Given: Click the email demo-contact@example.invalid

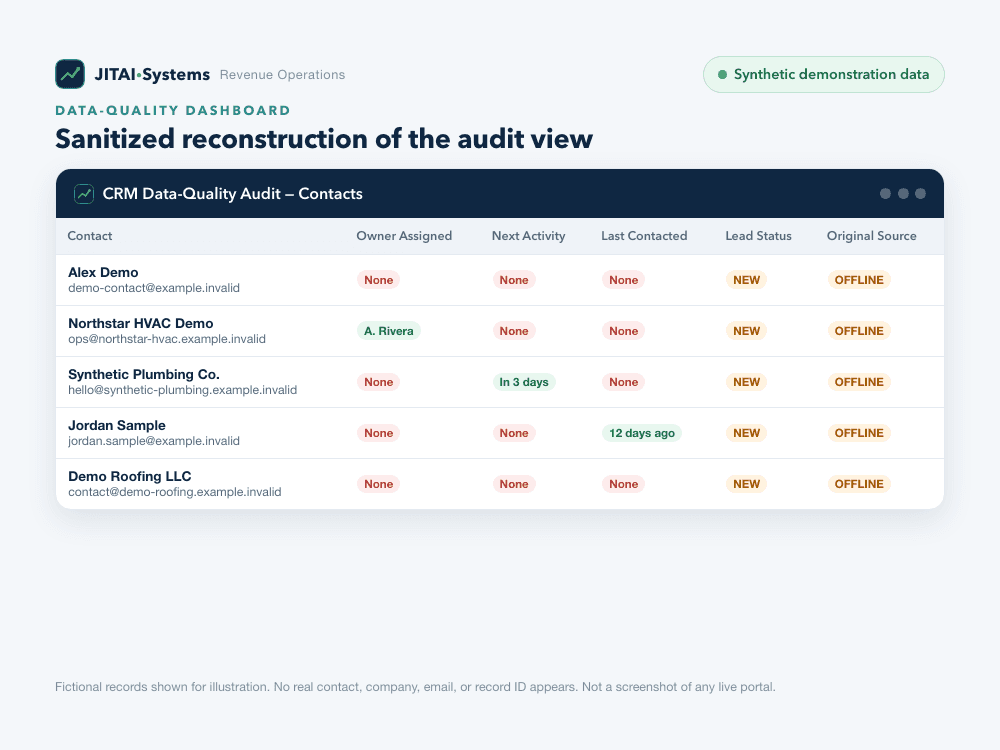Looking at the screenshot, I should tap(154, 288).
